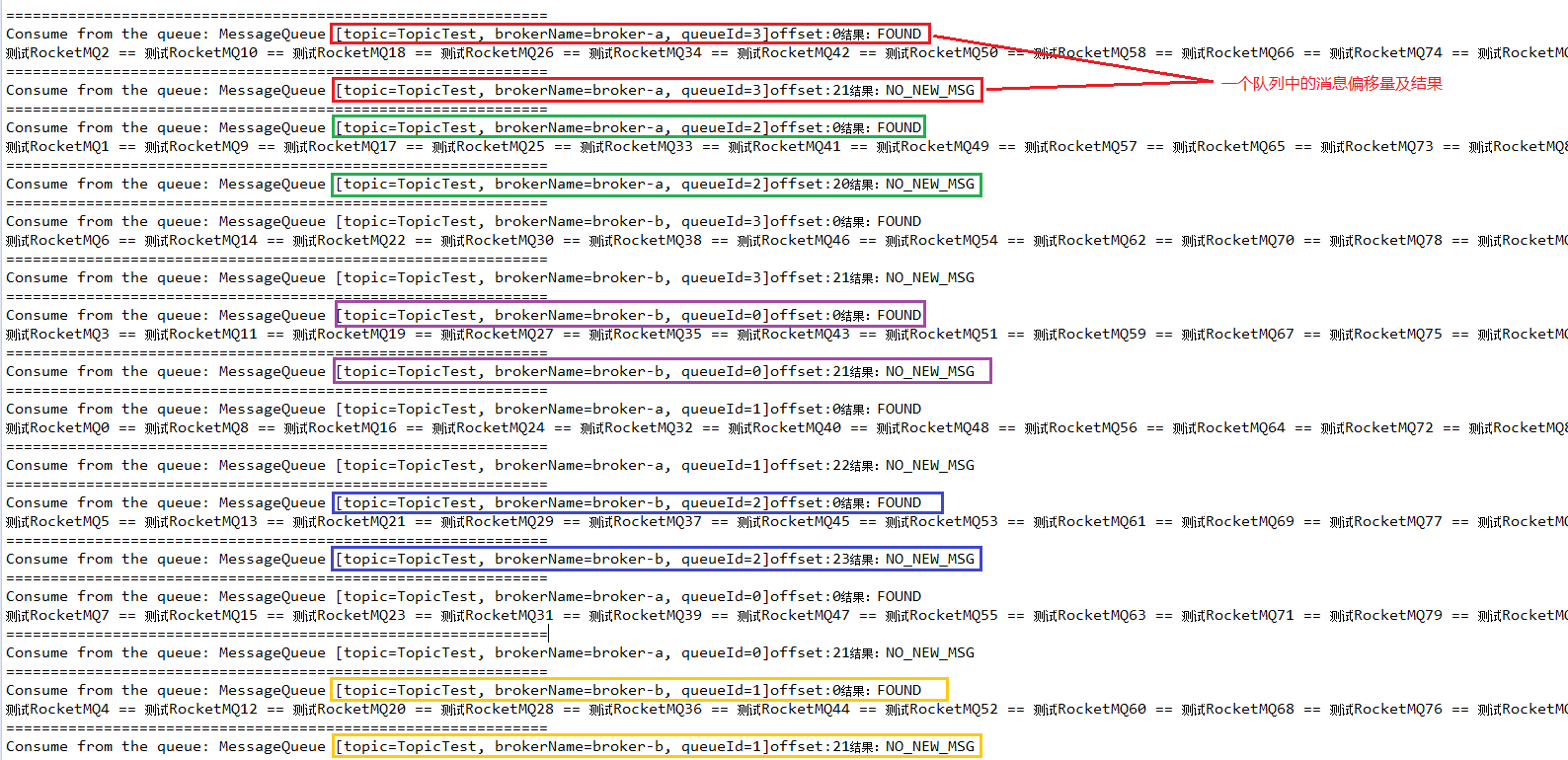Pick the message "测试RocketMQ34"
This screenshot has width=1568, height=760.
[646, 52]
